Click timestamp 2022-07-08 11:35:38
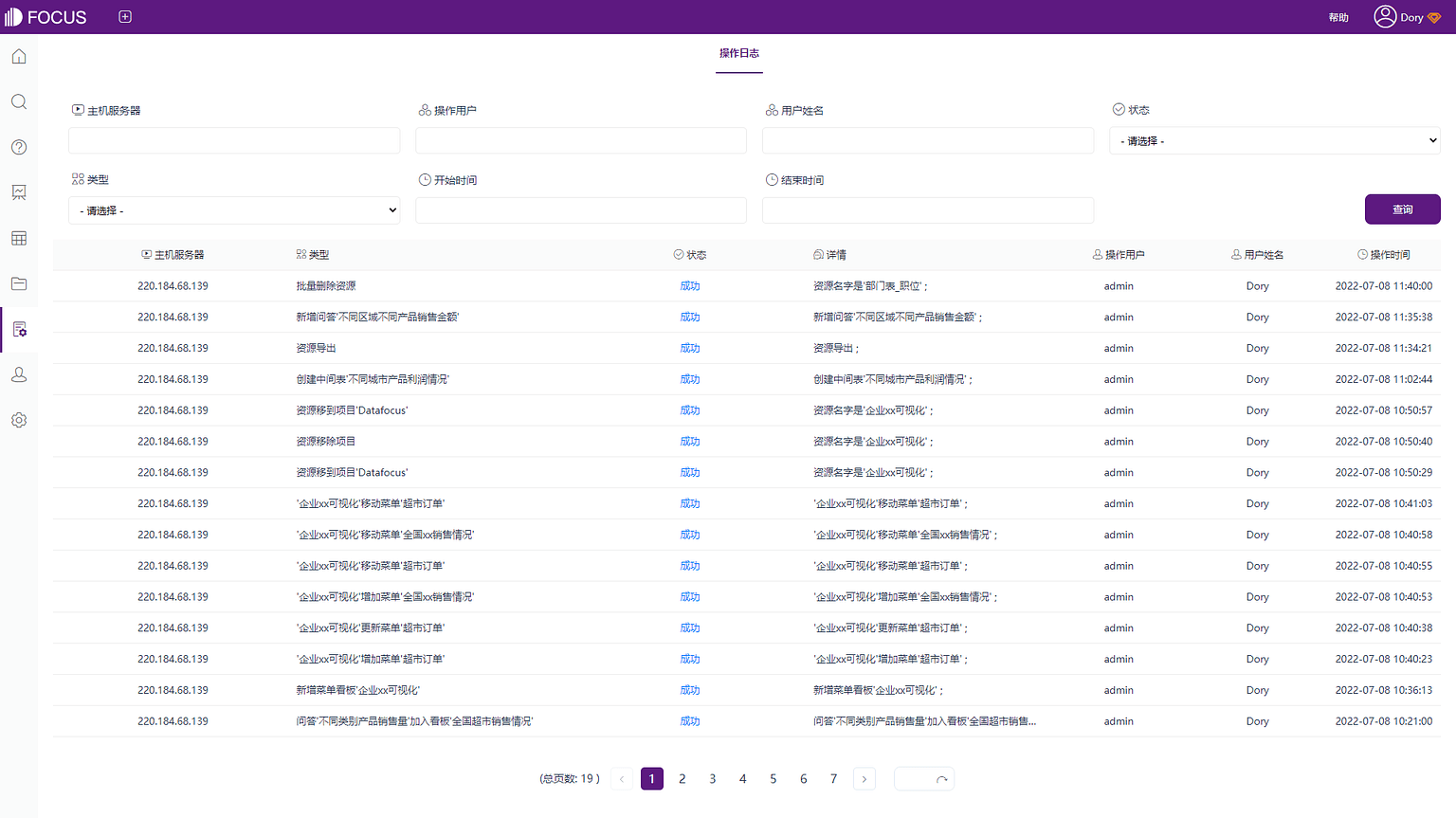The image size is (1456, 818). tap(1384, 318)
